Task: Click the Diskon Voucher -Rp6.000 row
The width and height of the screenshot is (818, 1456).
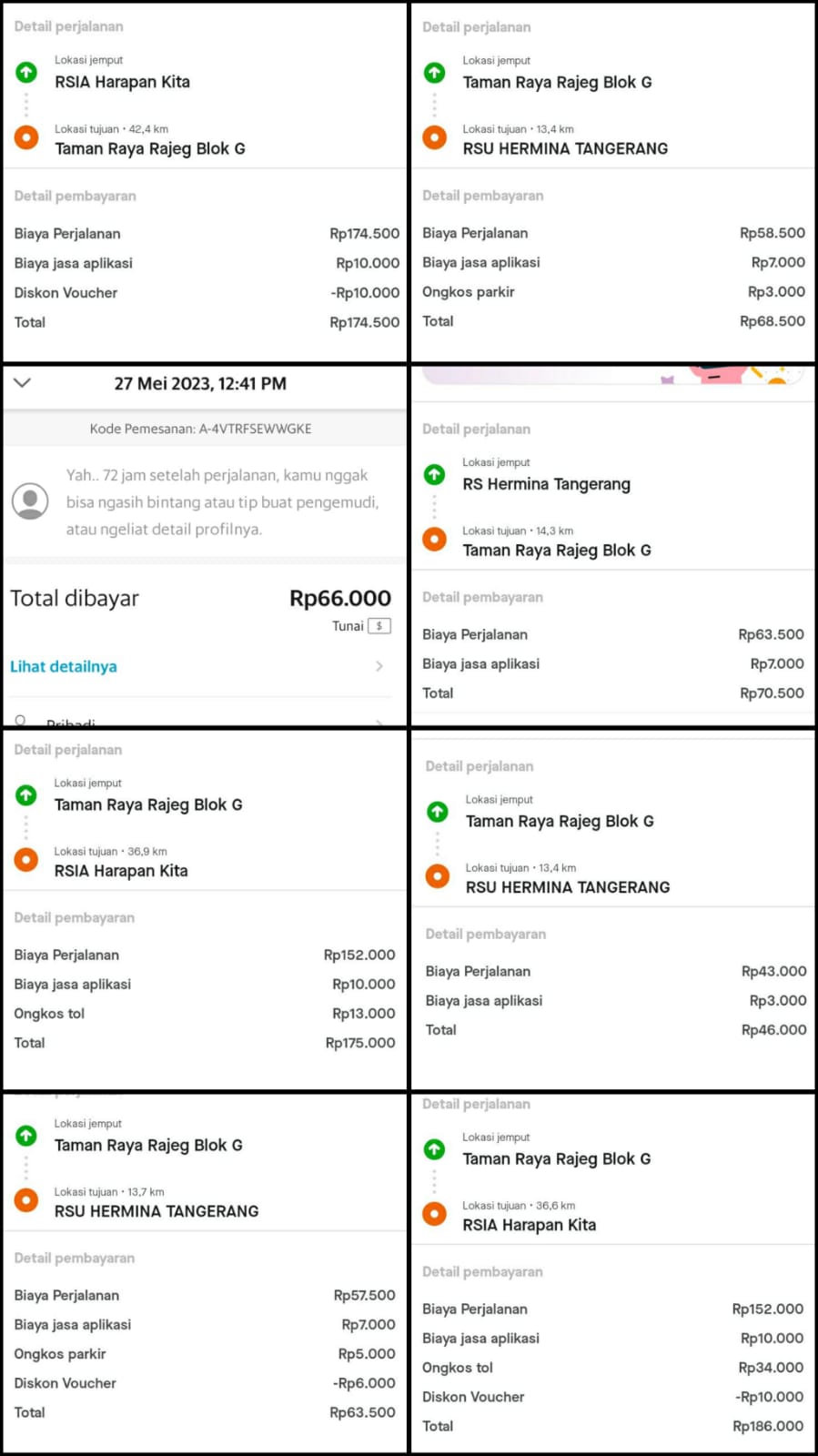Action: point(204,1383)
